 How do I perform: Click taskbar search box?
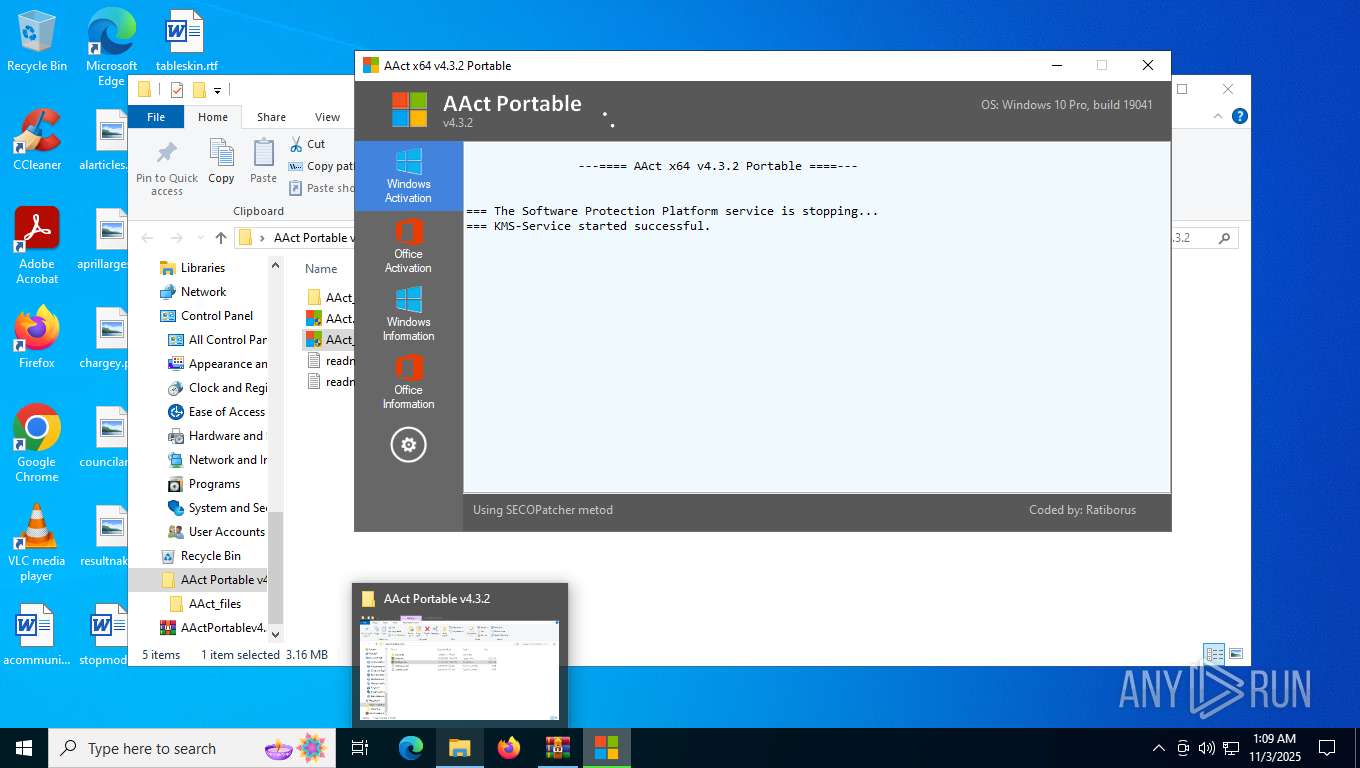tap(194, 748)
